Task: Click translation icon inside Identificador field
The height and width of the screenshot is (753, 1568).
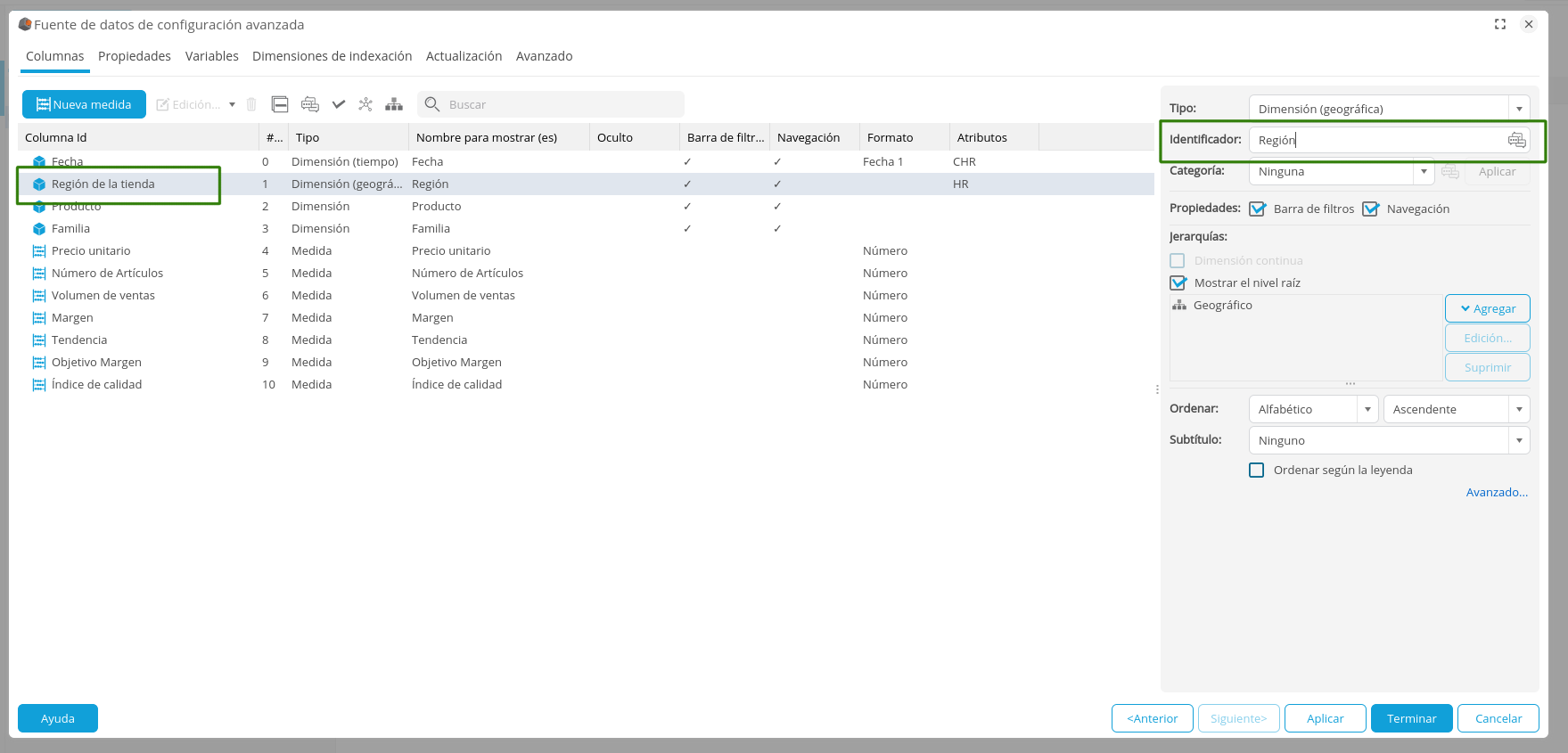Action: 1516,140
